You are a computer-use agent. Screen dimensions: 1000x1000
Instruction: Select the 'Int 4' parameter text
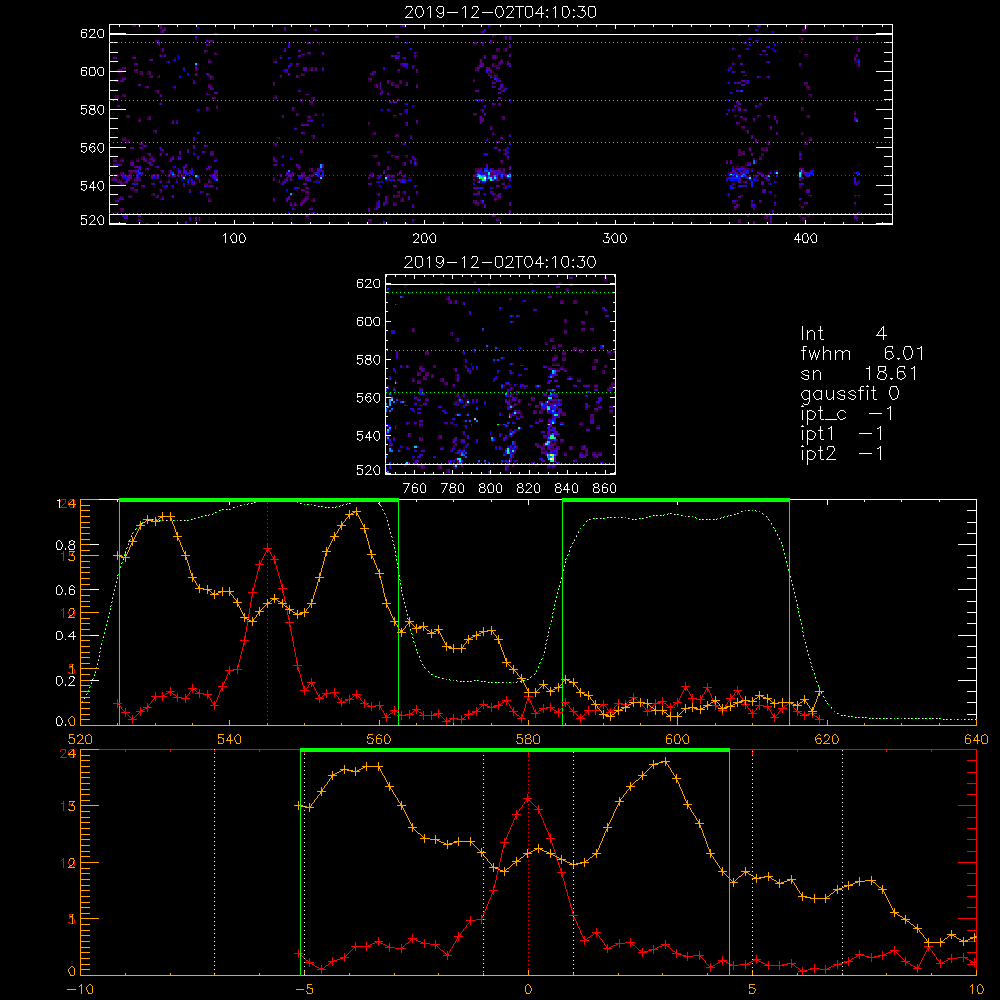(843, 334)
